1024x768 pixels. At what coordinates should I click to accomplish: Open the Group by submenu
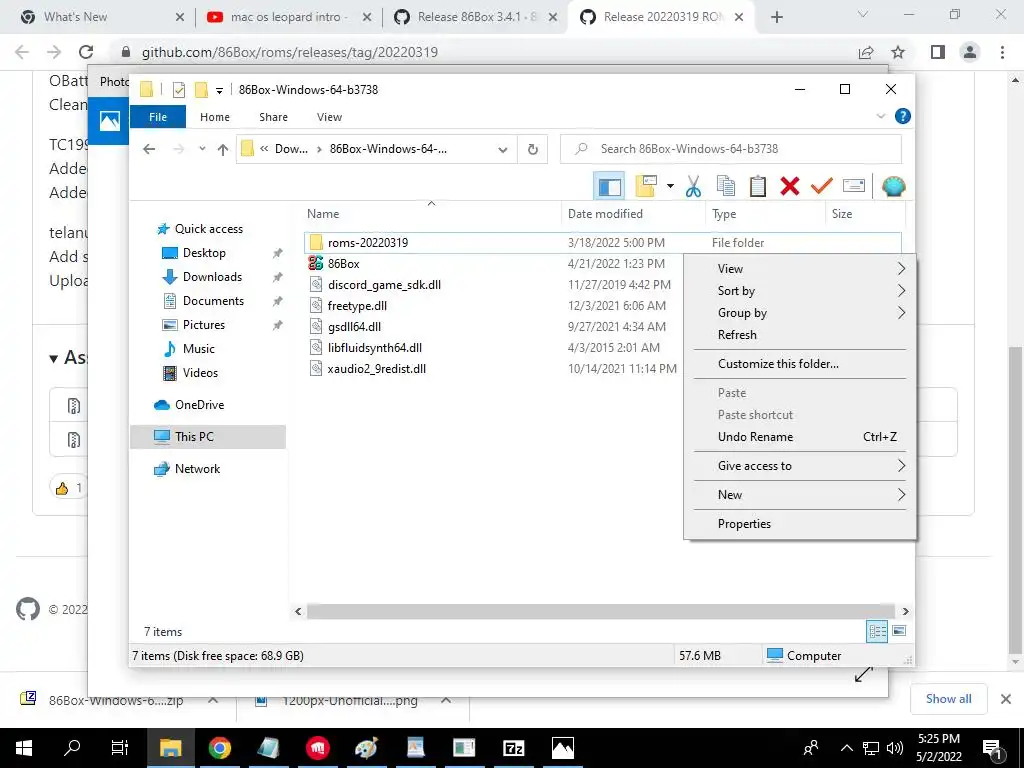coord(800,313)
